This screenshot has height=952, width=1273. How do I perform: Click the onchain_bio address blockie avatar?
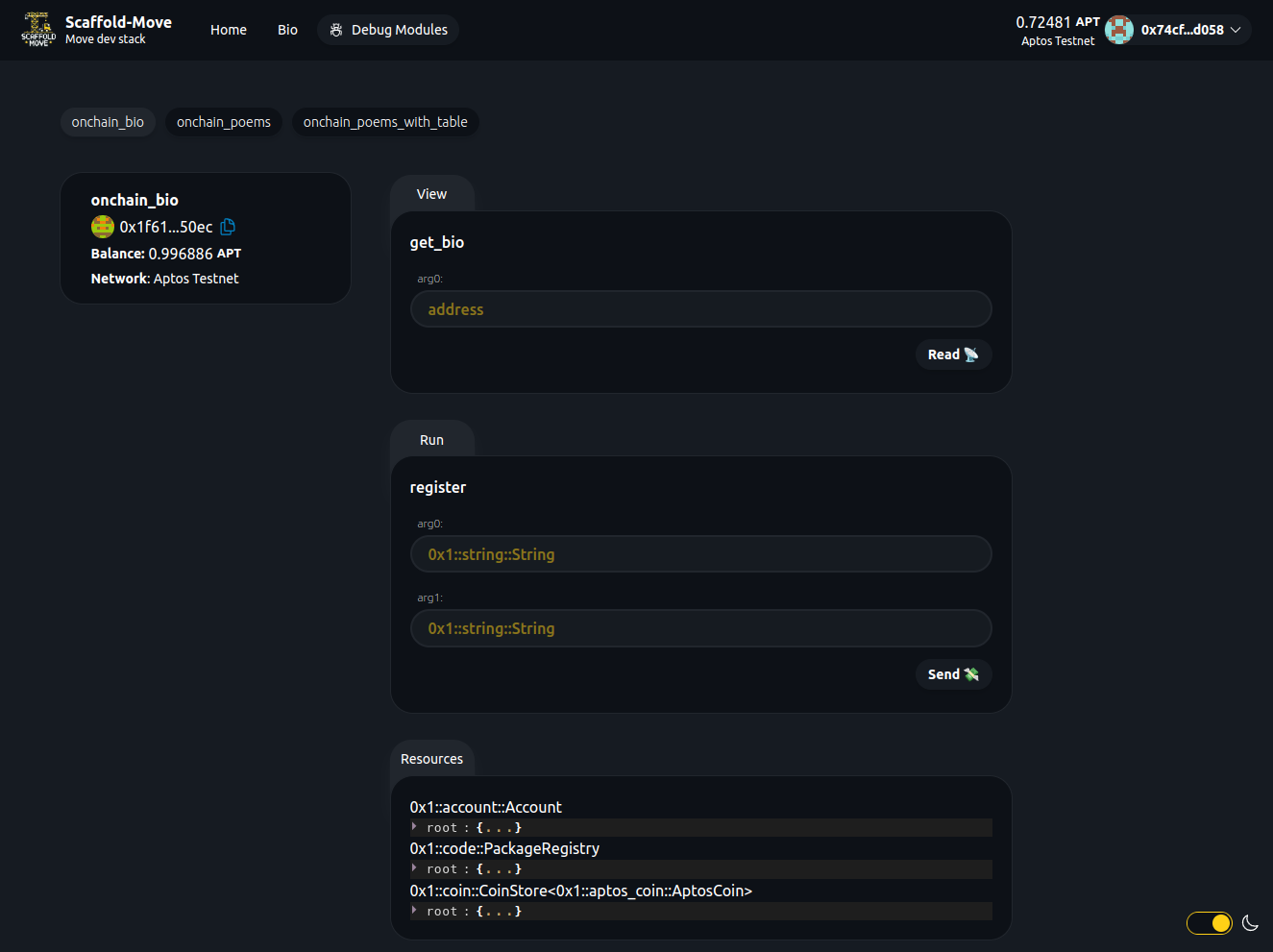coord(103,227)
